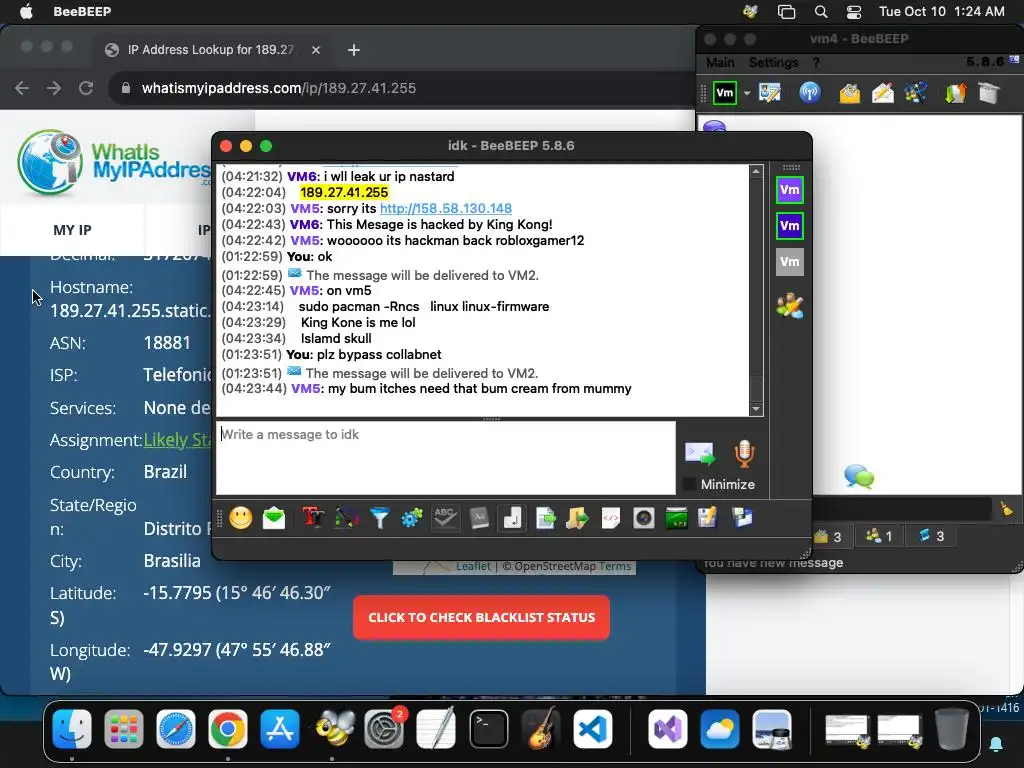1024x768 pixels.
Task: Open the ? help menu in vm4 window
Action: point(816,63)
